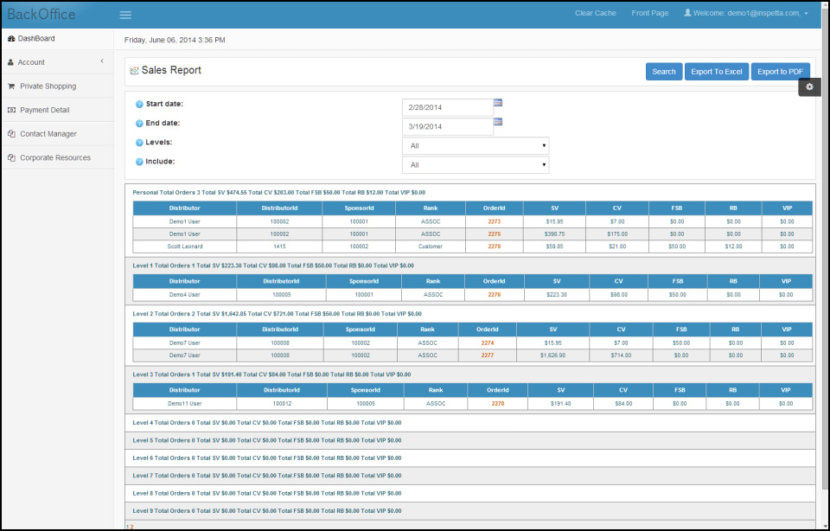This screenshot has height=531, width=830.
Task: Click the $398.75 SV cell
Action: tap(554, 234)
